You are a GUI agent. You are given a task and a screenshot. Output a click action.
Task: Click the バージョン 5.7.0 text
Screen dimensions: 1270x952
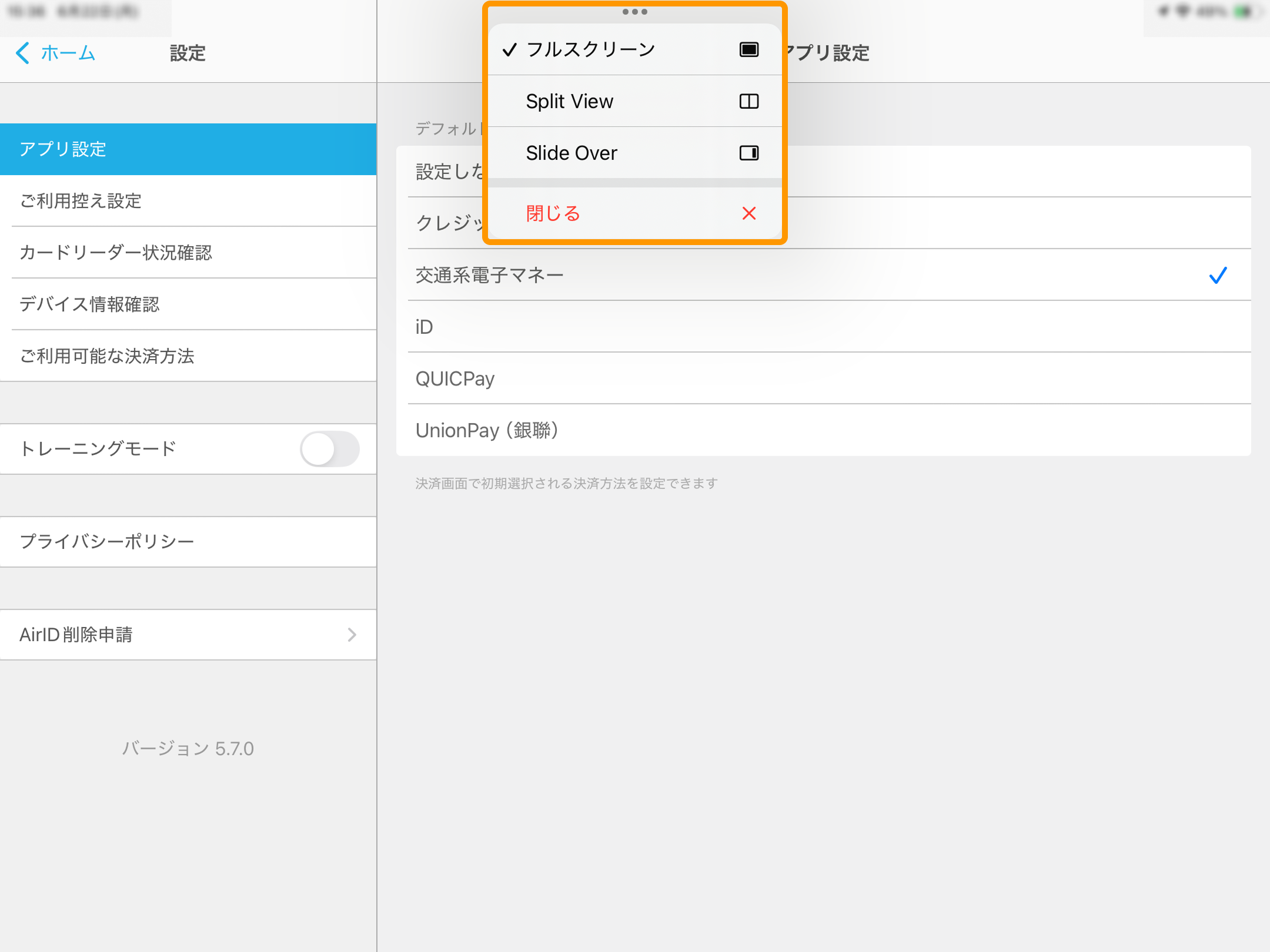[188, 749]
